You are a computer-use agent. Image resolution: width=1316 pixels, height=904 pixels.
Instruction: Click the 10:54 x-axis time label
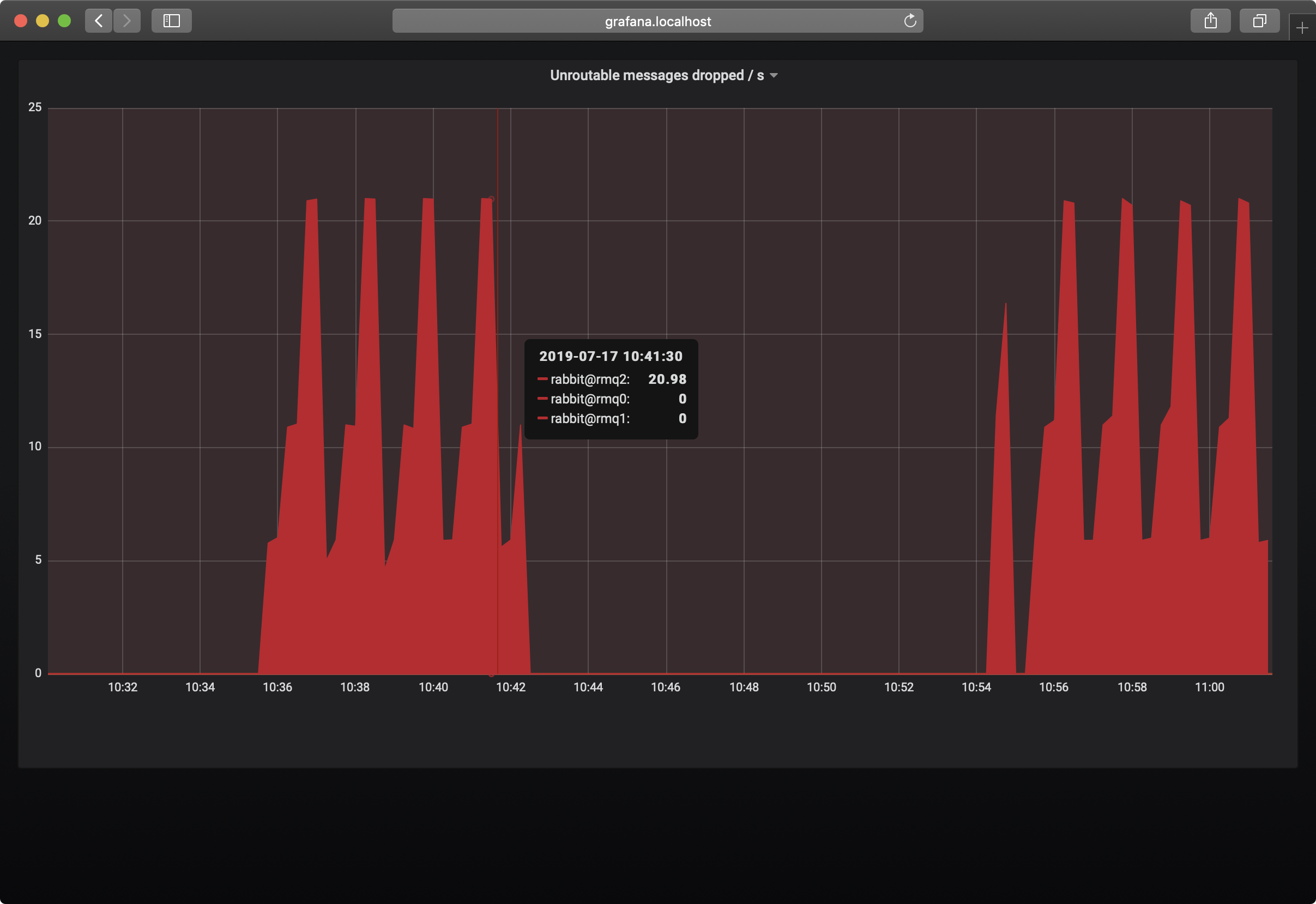(x=976, y=687)
